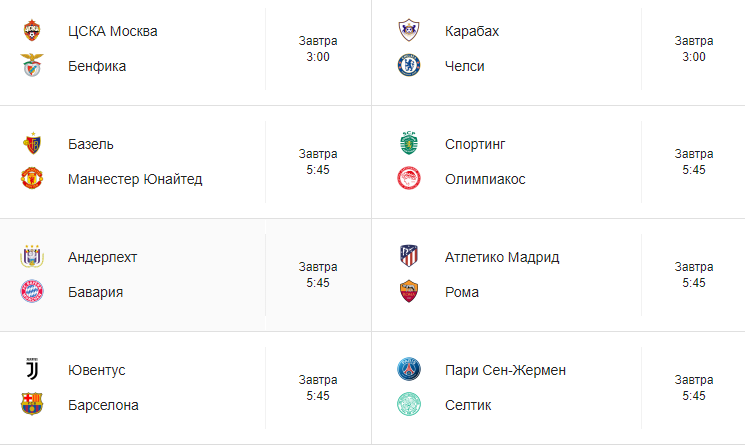Click the Manchester United crest icon

[x=31, y=179]
